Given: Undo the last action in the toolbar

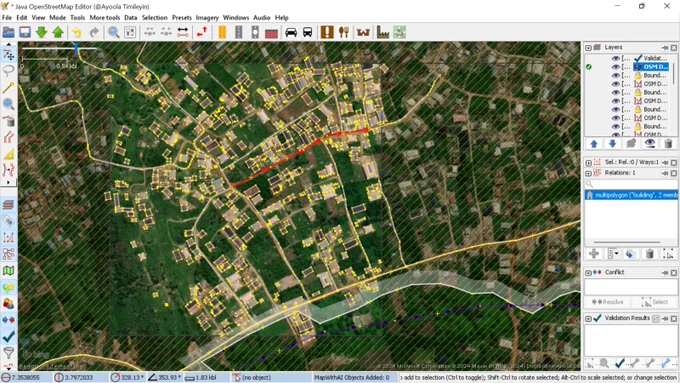Looking at the screenshot, I should 77,32.
